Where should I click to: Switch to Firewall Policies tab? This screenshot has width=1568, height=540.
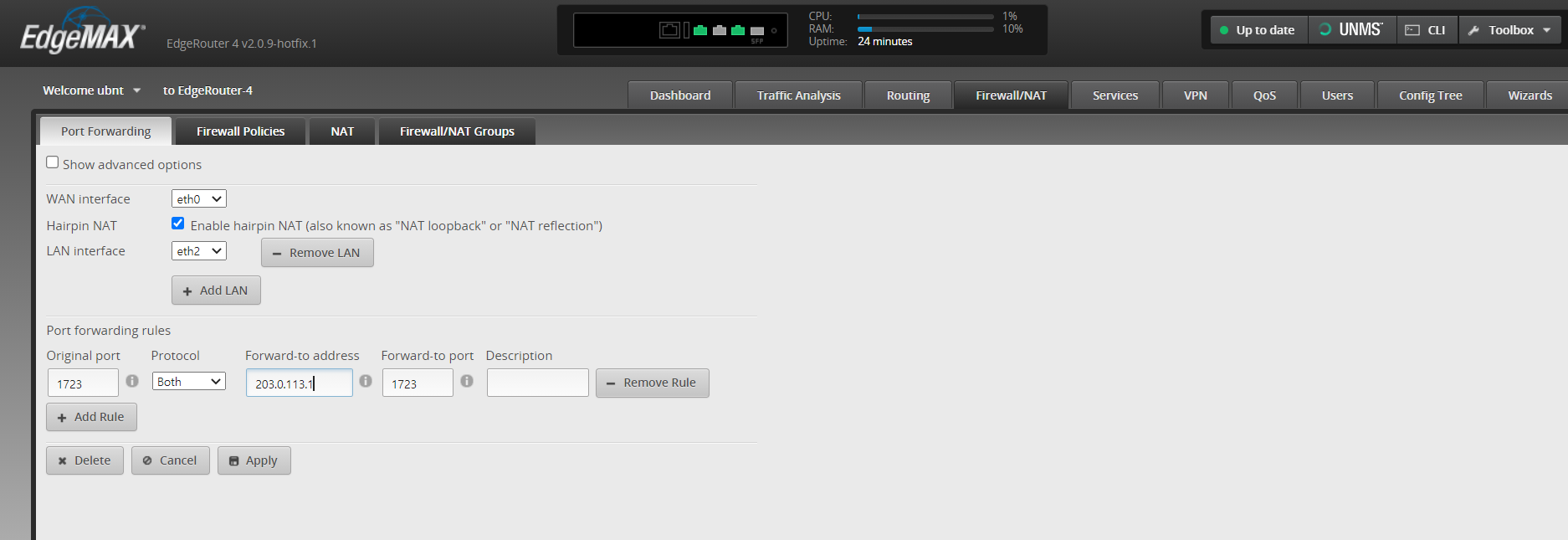point(240,131)
